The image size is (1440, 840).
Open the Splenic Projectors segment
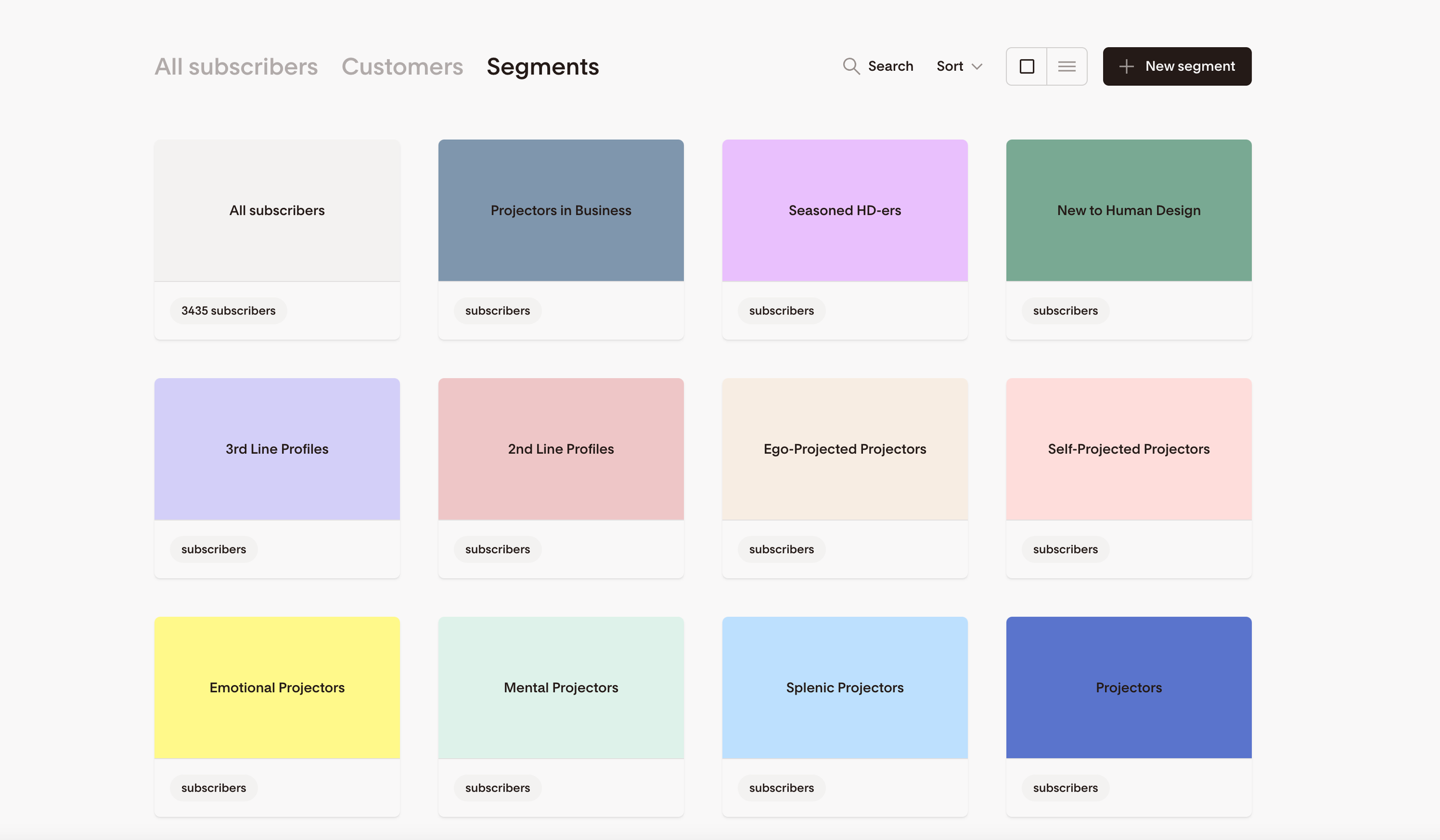tap(844, 687)
